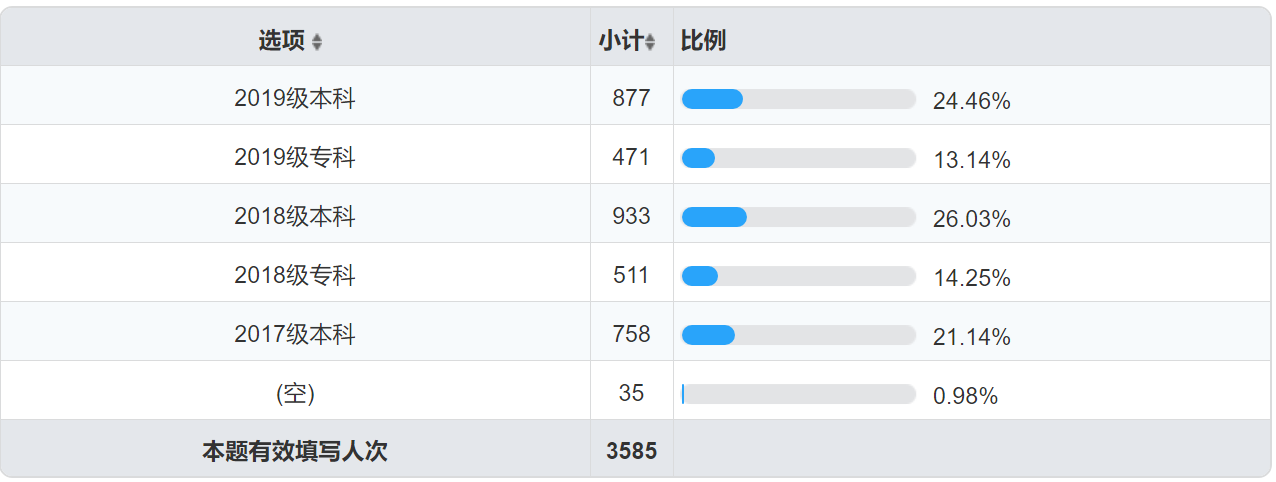Viewport: 1276px width, 482px height.
Task: Click the sort arrows beside 小计 header
Action: point(650,42)
